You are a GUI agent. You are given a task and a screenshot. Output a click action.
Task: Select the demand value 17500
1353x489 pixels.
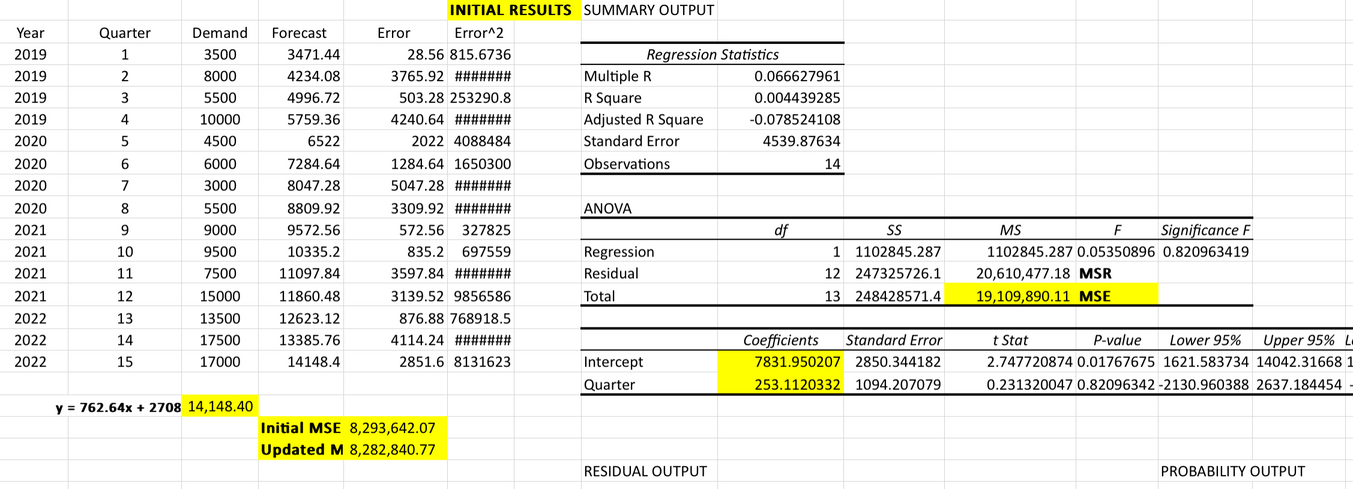click(219, 340)
